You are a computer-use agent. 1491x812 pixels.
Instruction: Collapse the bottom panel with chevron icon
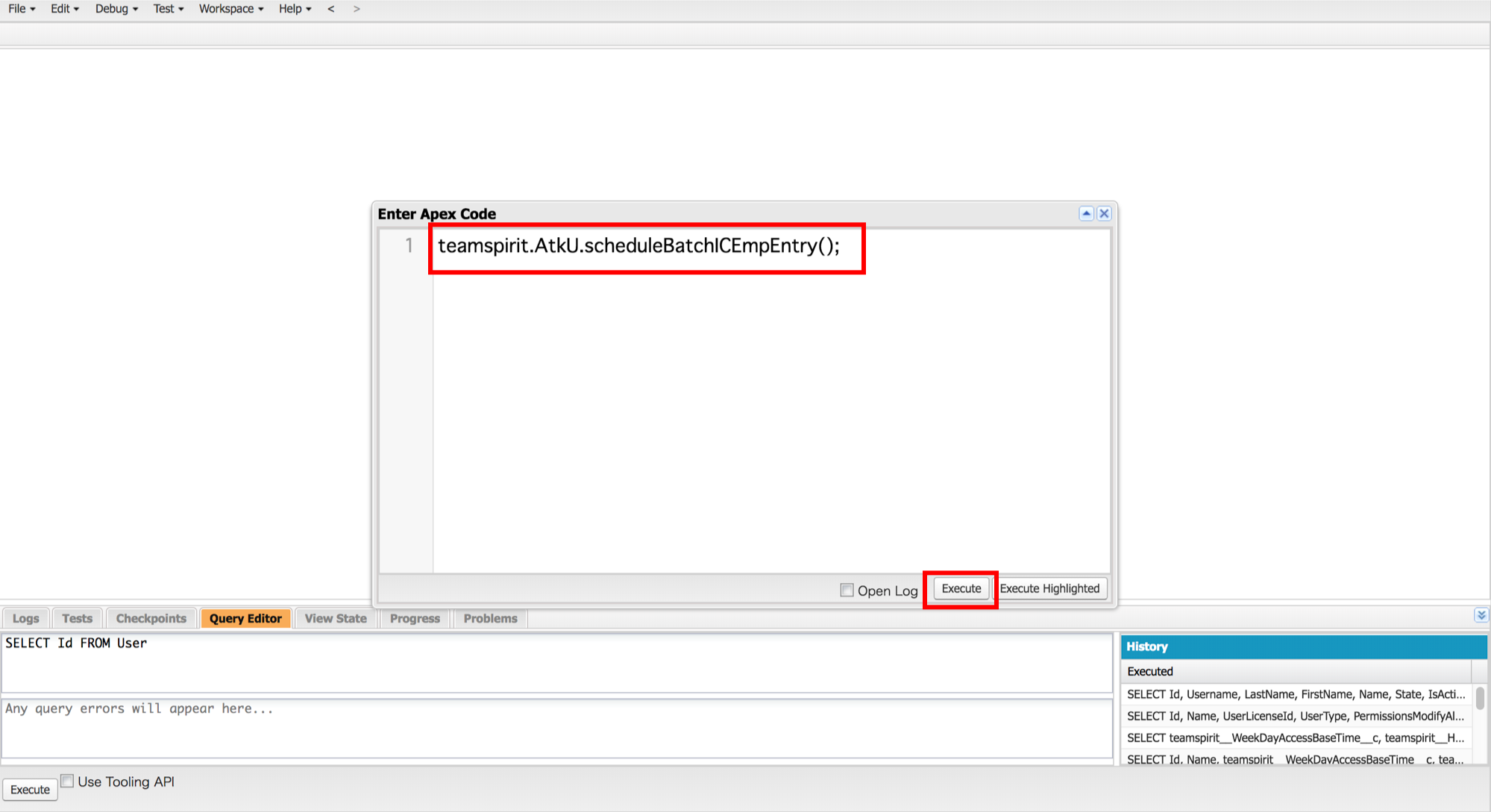pos(1481,615)
